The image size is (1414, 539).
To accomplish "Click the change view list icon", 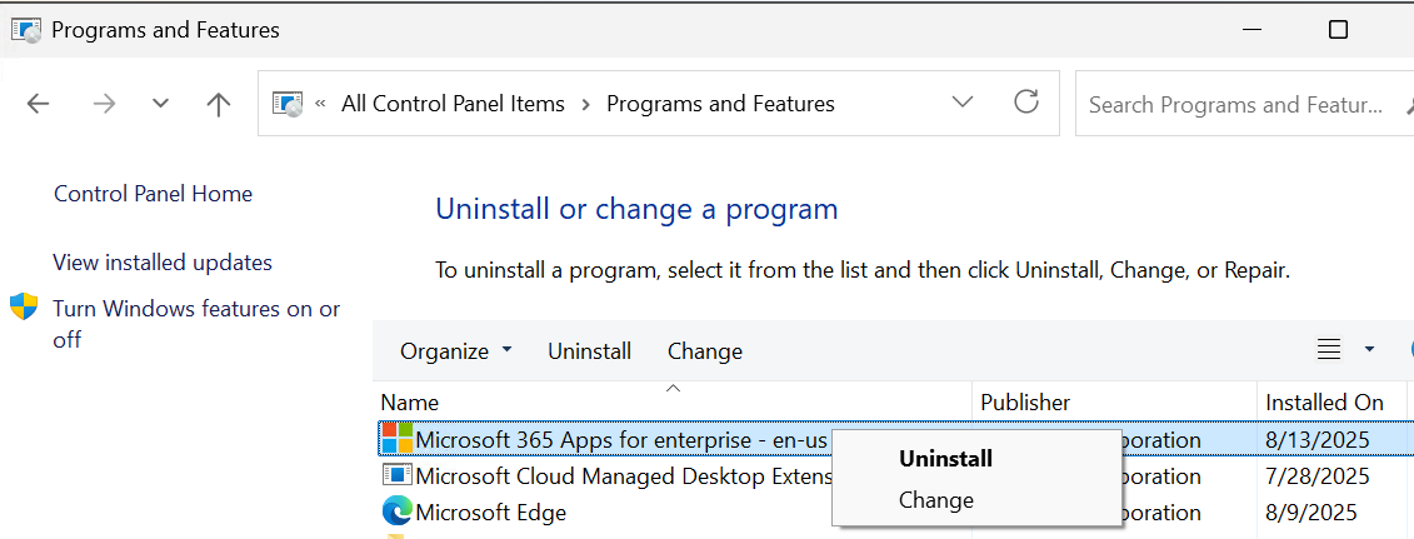I will (x=1329, y=350).
